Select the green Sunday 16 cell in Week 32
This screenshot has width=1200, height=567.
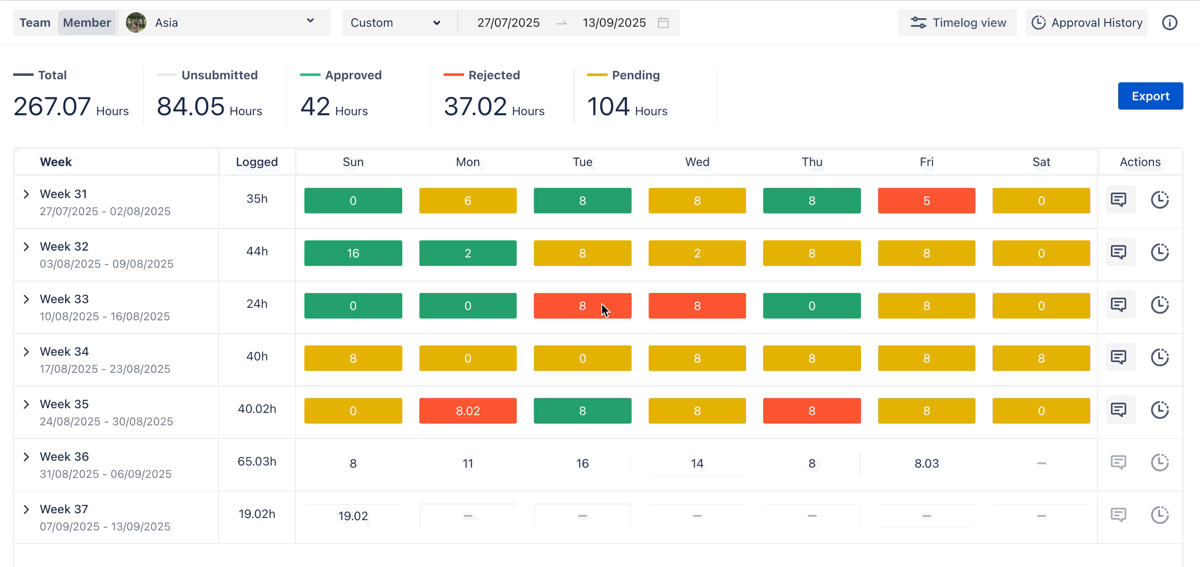click(x=353, y=254)
